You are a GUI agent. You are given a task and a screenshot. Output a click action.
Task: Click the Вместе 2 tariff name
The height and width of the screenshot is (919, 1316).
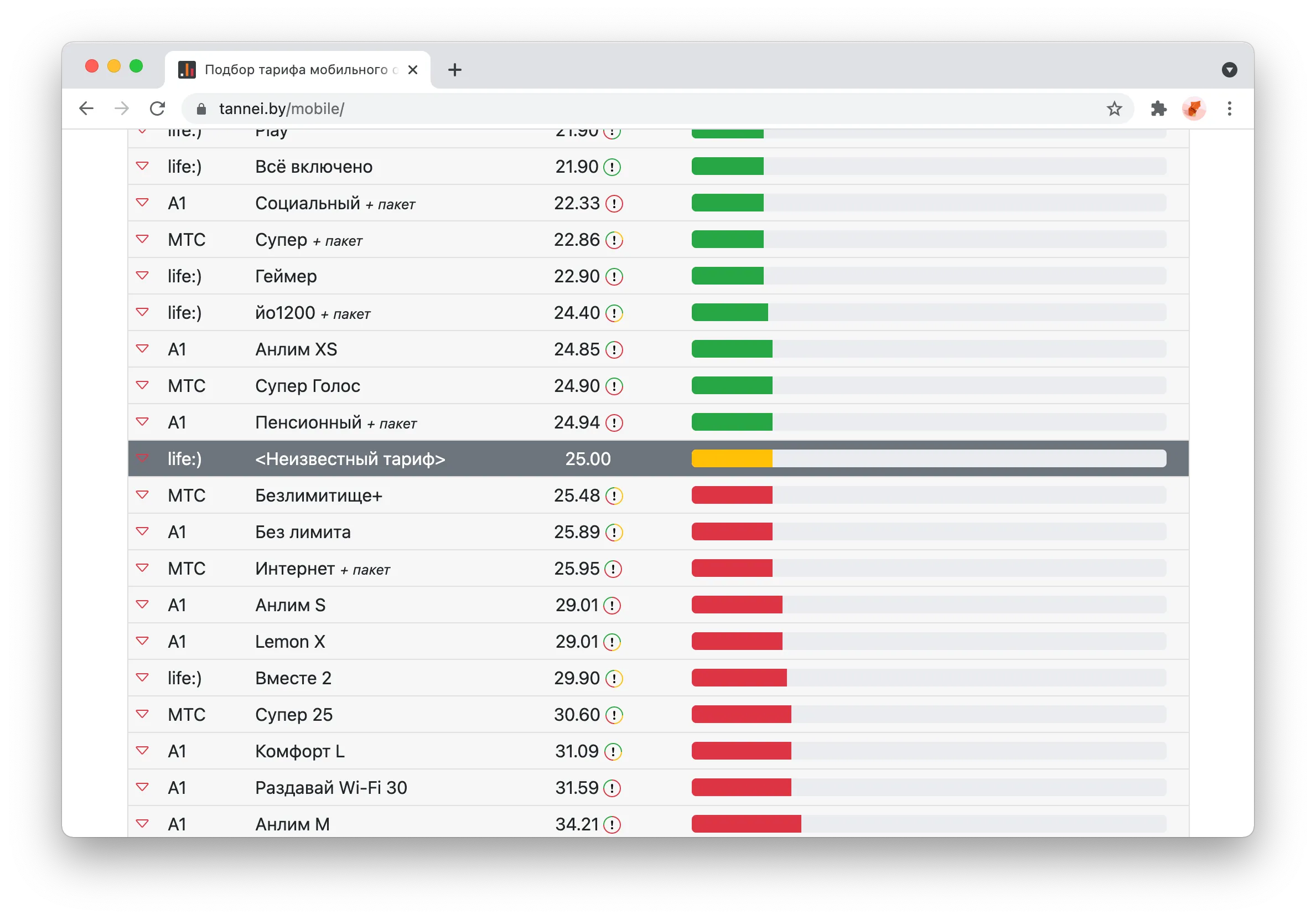point(293,678)
